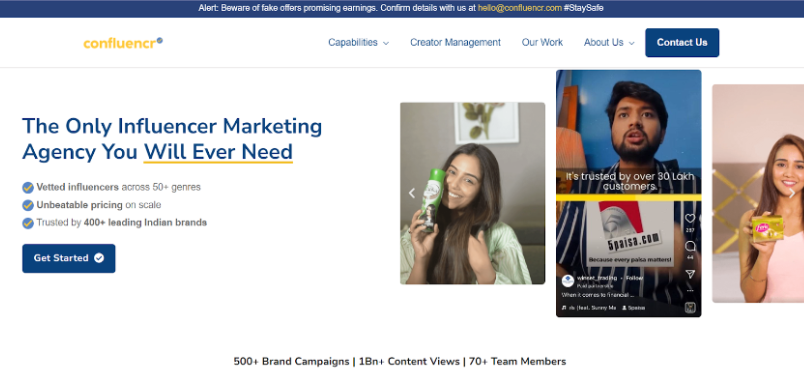
Task: Advance carousel with the right arrow
Action: coord(792,193)
